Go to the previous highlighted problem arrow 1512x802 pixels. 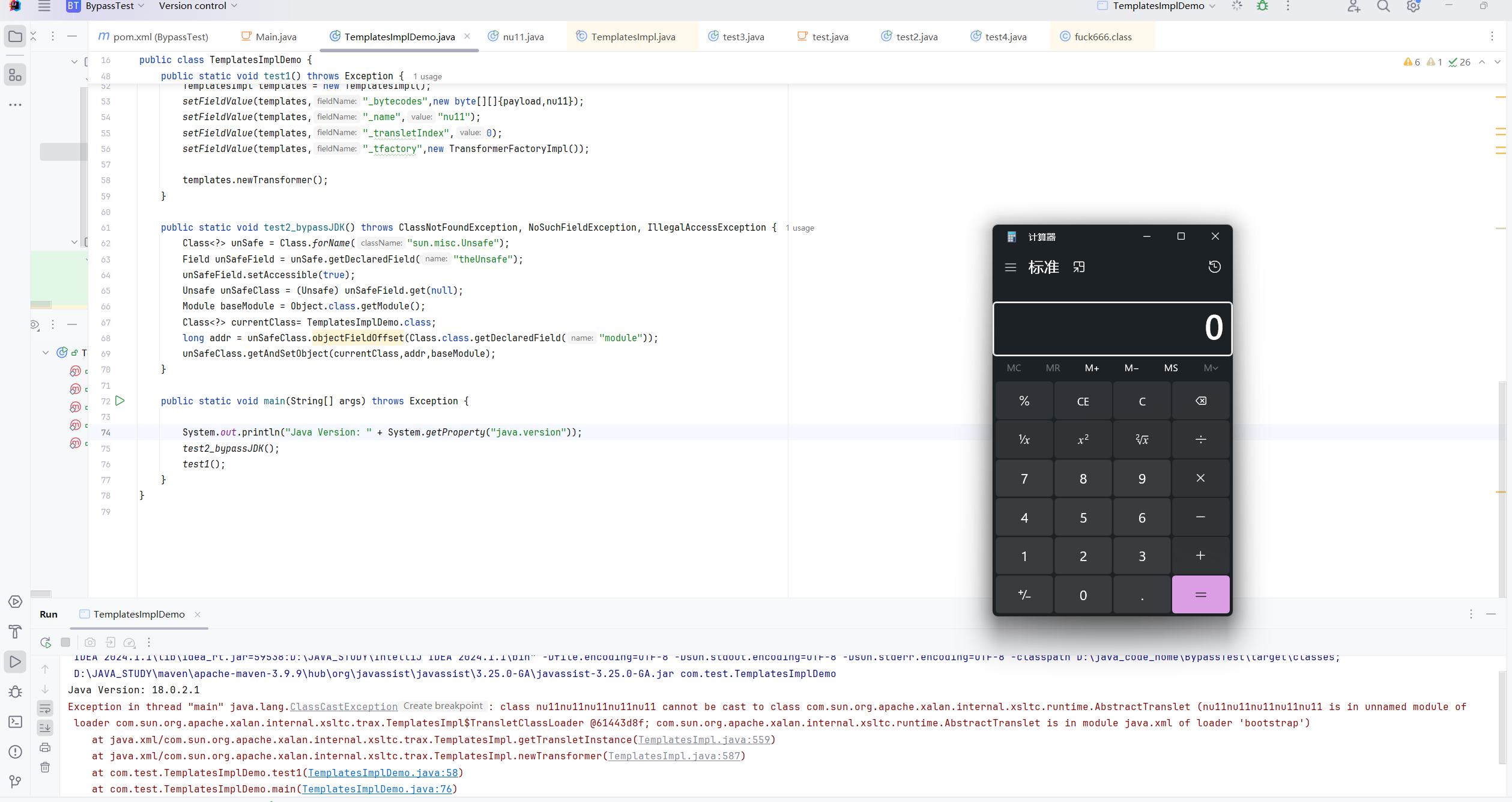click(x=1482, y=62)
